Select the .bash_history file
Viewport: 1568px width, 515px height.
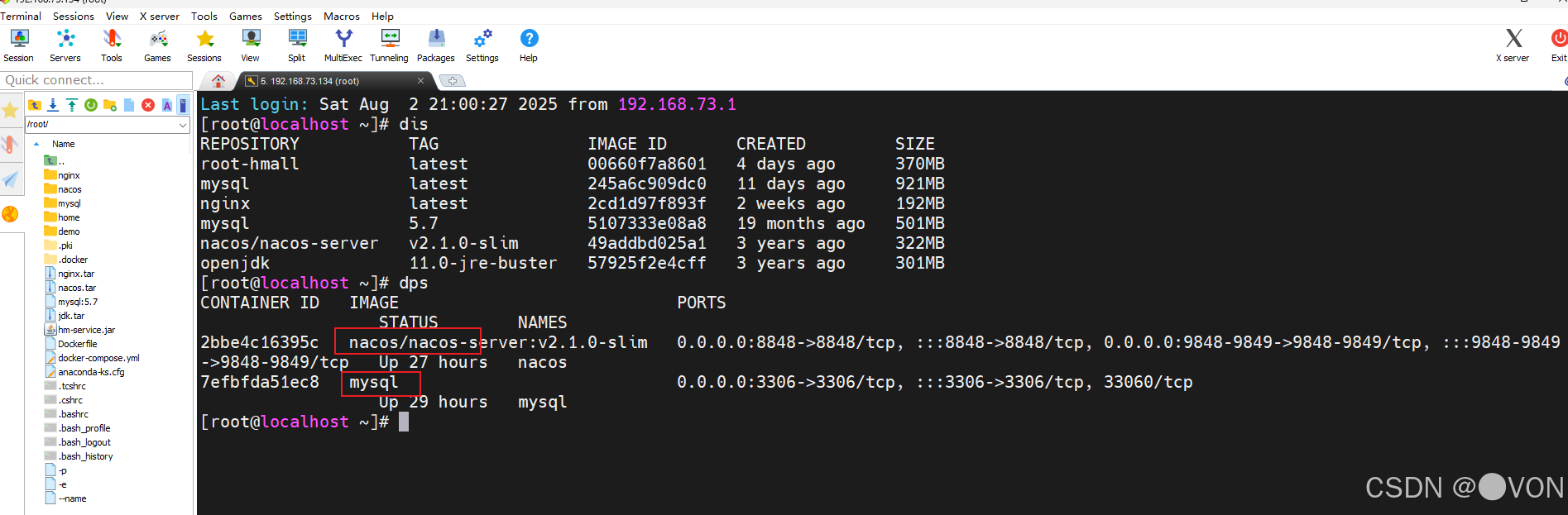79,456
